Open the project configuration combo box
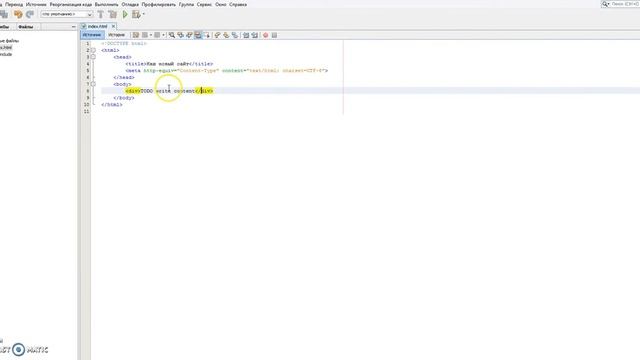The image size is (640, 360). pyautogui.click(x=67, y=14)
